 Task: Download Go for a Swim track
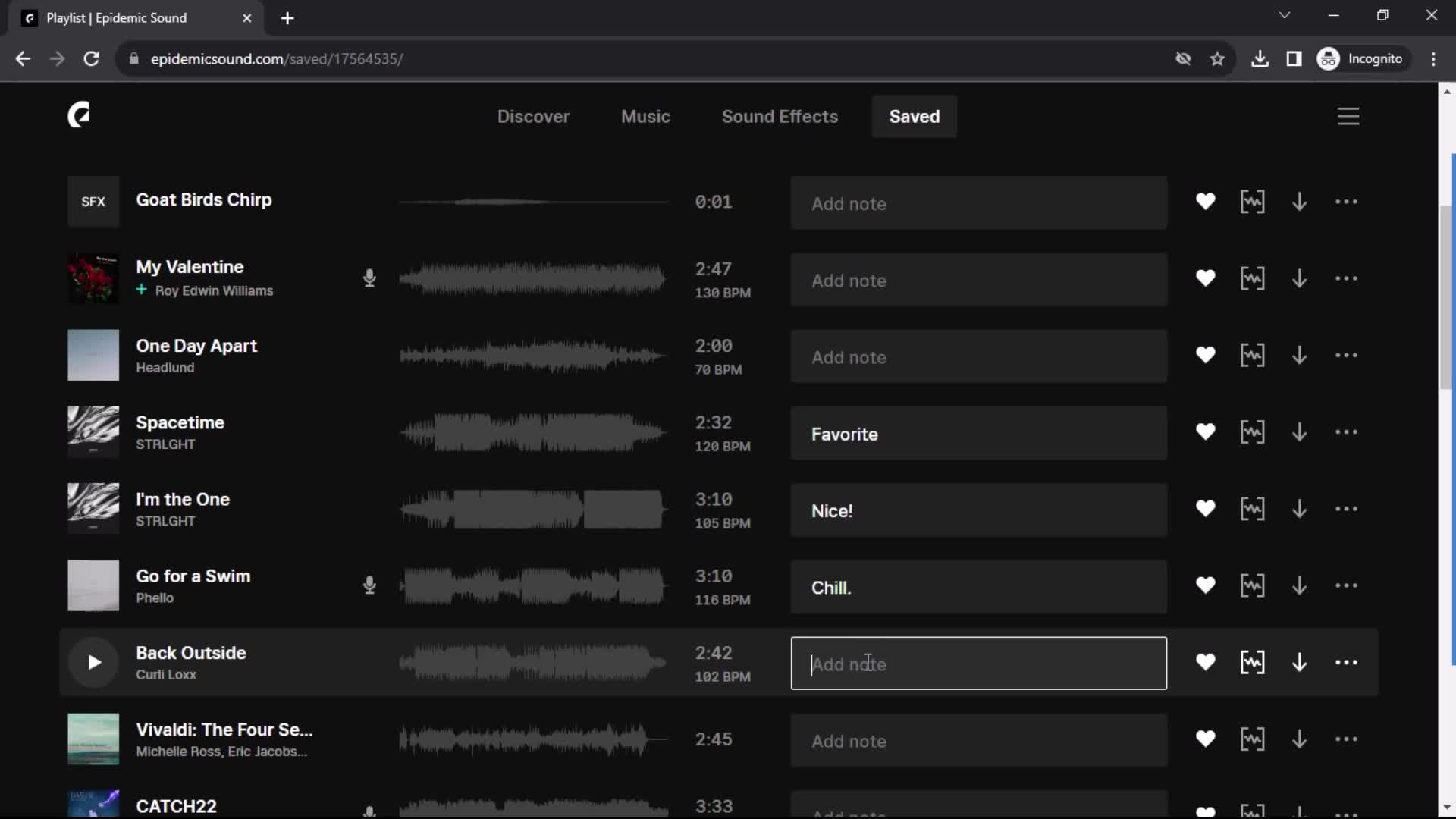[1299, 585]
